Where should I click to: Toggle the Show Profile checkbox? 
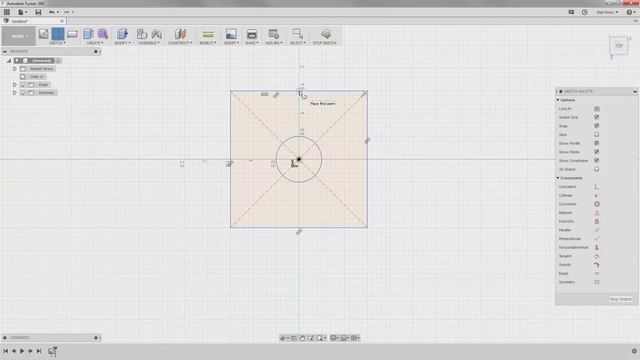(x=597, y=143)
